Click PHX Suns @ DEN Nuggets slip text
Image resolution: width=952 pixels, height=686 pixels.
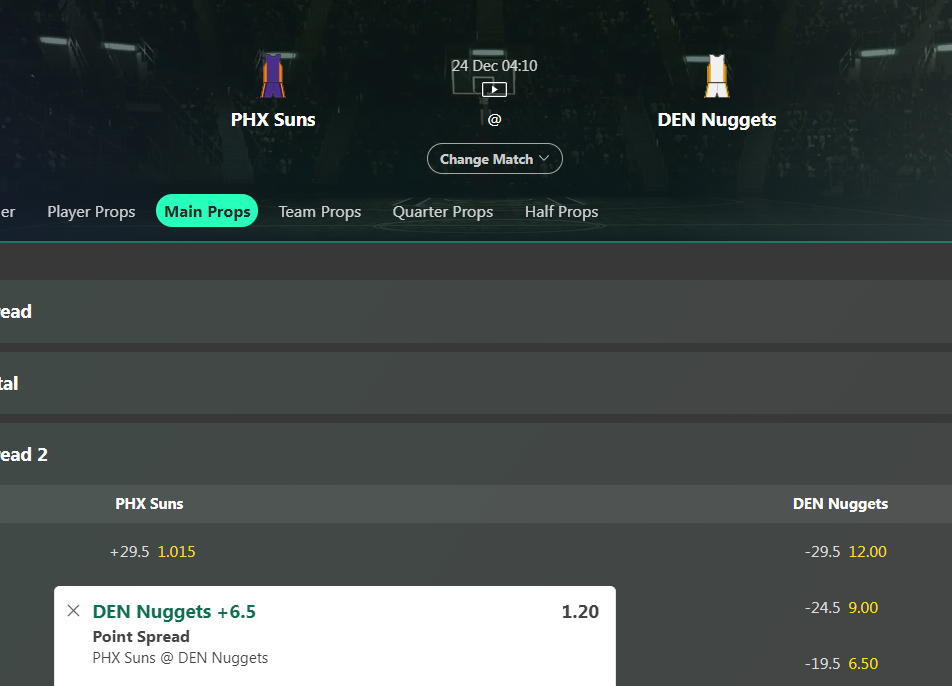click(180, 657)
